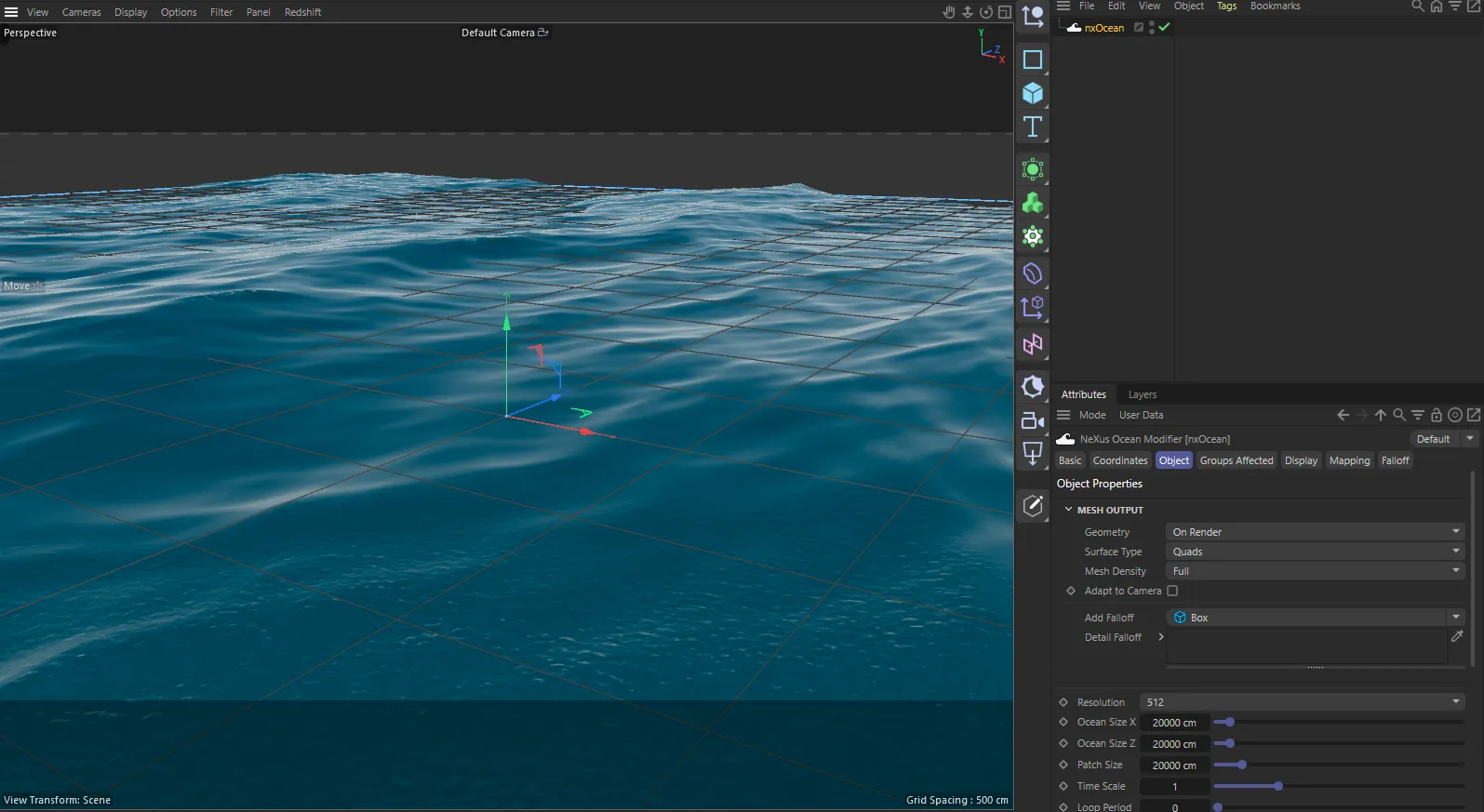This screenshot has height=812, width=1484.
Task: Click the Detail Falloff eyedropper picker
Action: 1457,636
